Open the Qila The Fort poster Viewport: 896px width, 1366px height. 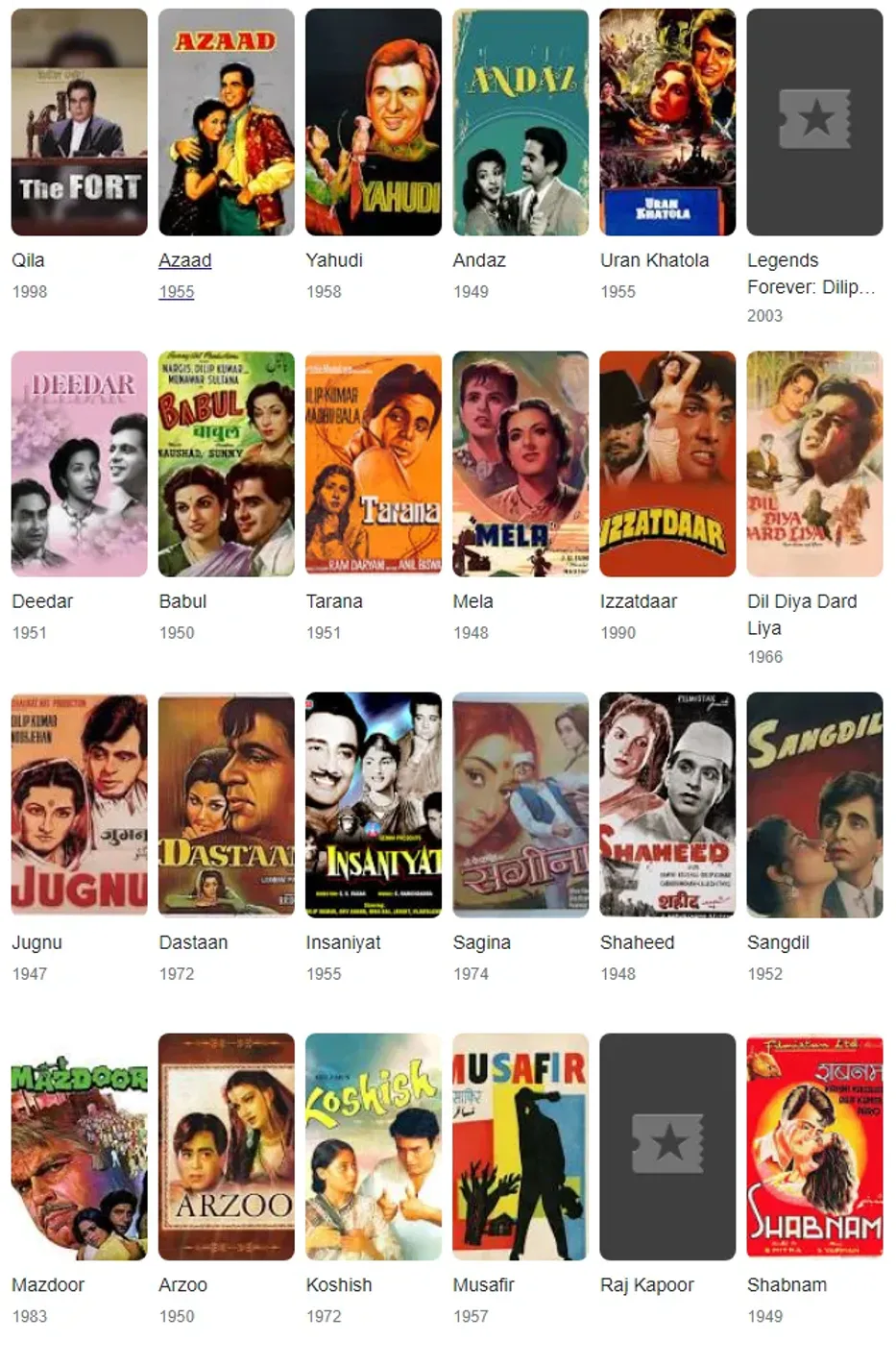pyautogui.click(x=79, y=122)
